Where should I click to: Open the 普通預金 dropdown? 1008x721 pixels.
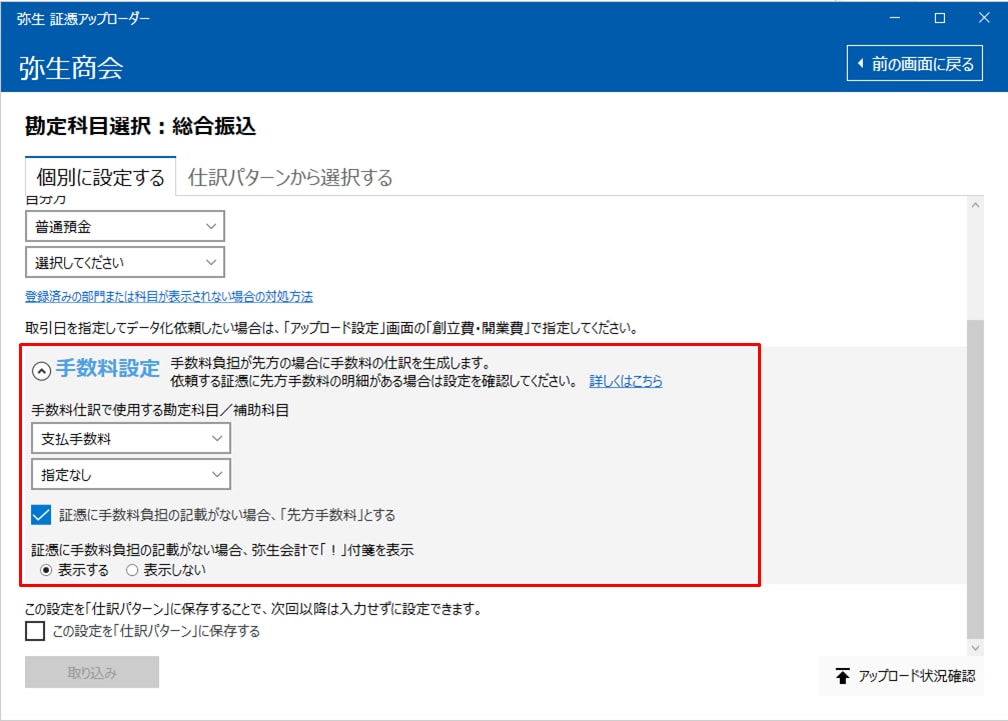coord(125,226)
